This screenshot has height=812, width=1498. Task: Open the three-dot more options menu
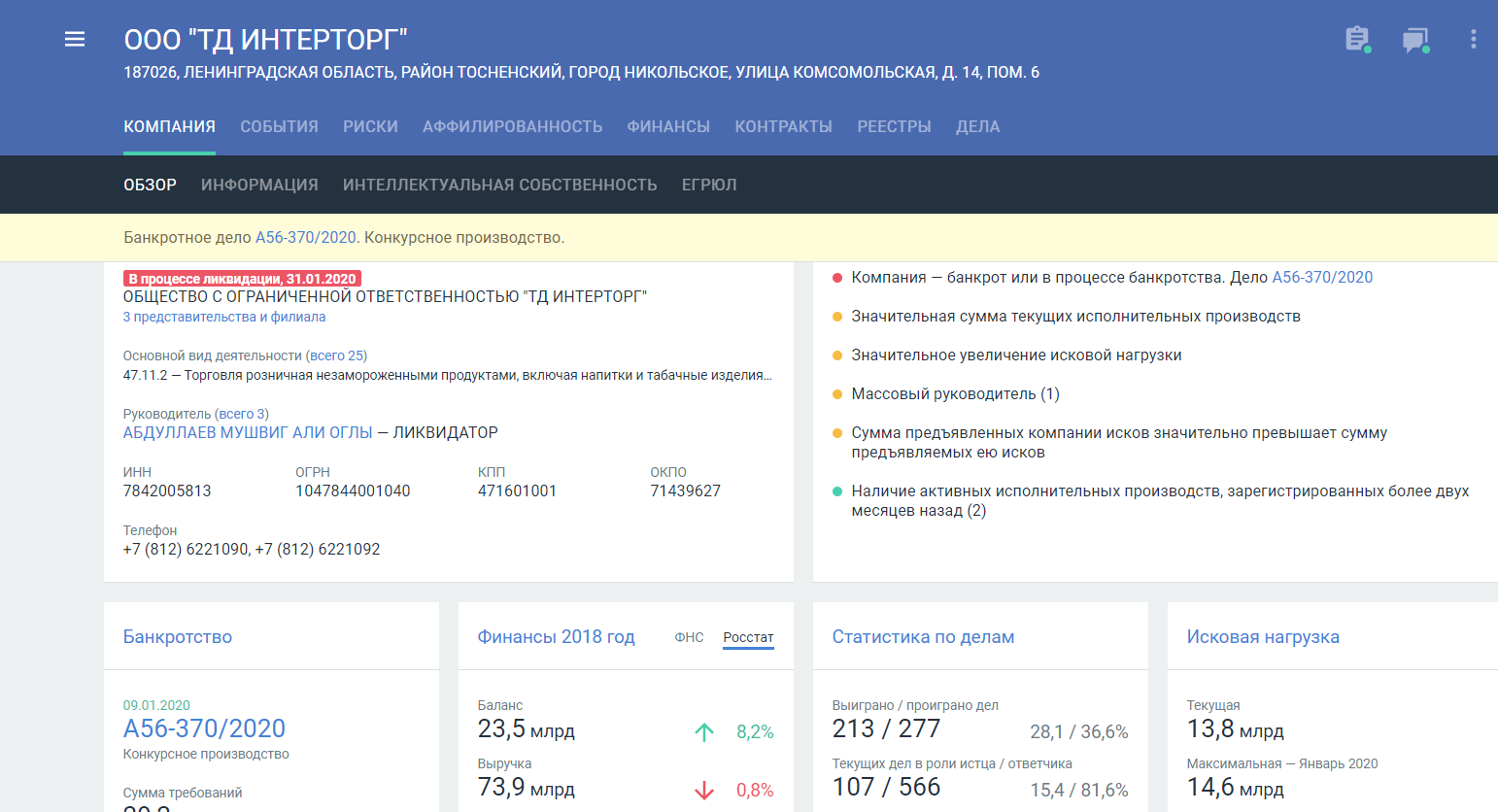tap(1474, 39)
